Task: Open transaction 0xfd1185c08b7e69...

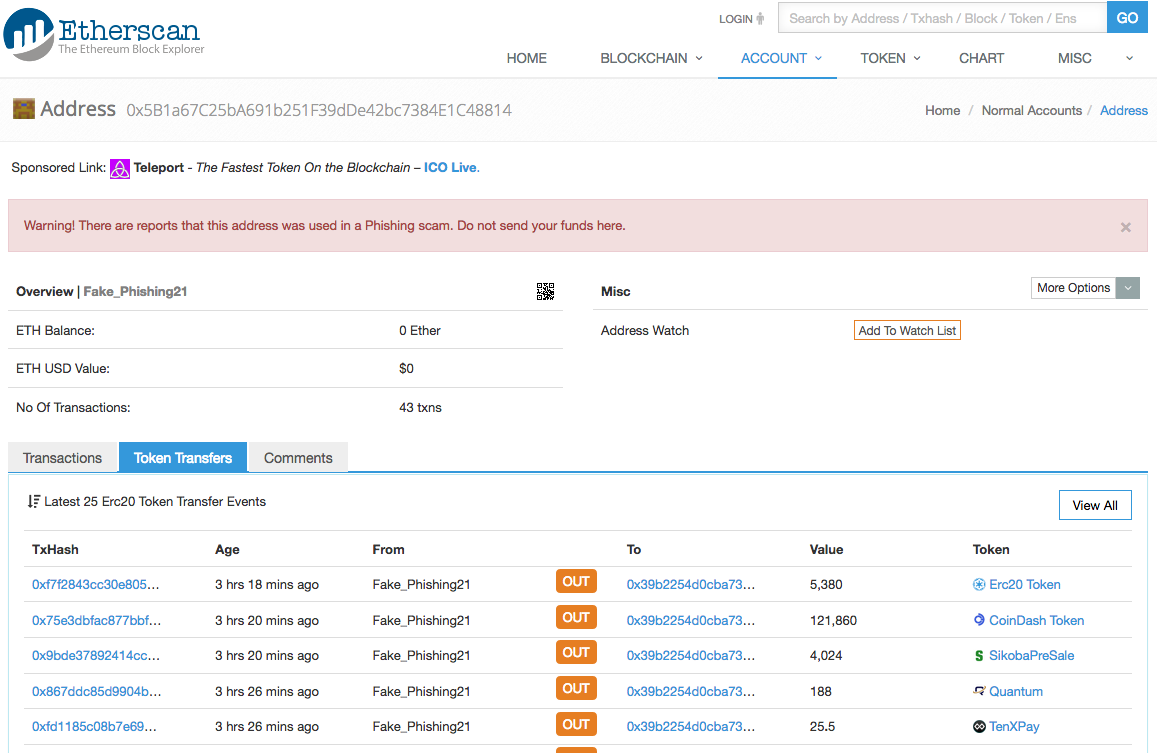Action: coord(94,726)
